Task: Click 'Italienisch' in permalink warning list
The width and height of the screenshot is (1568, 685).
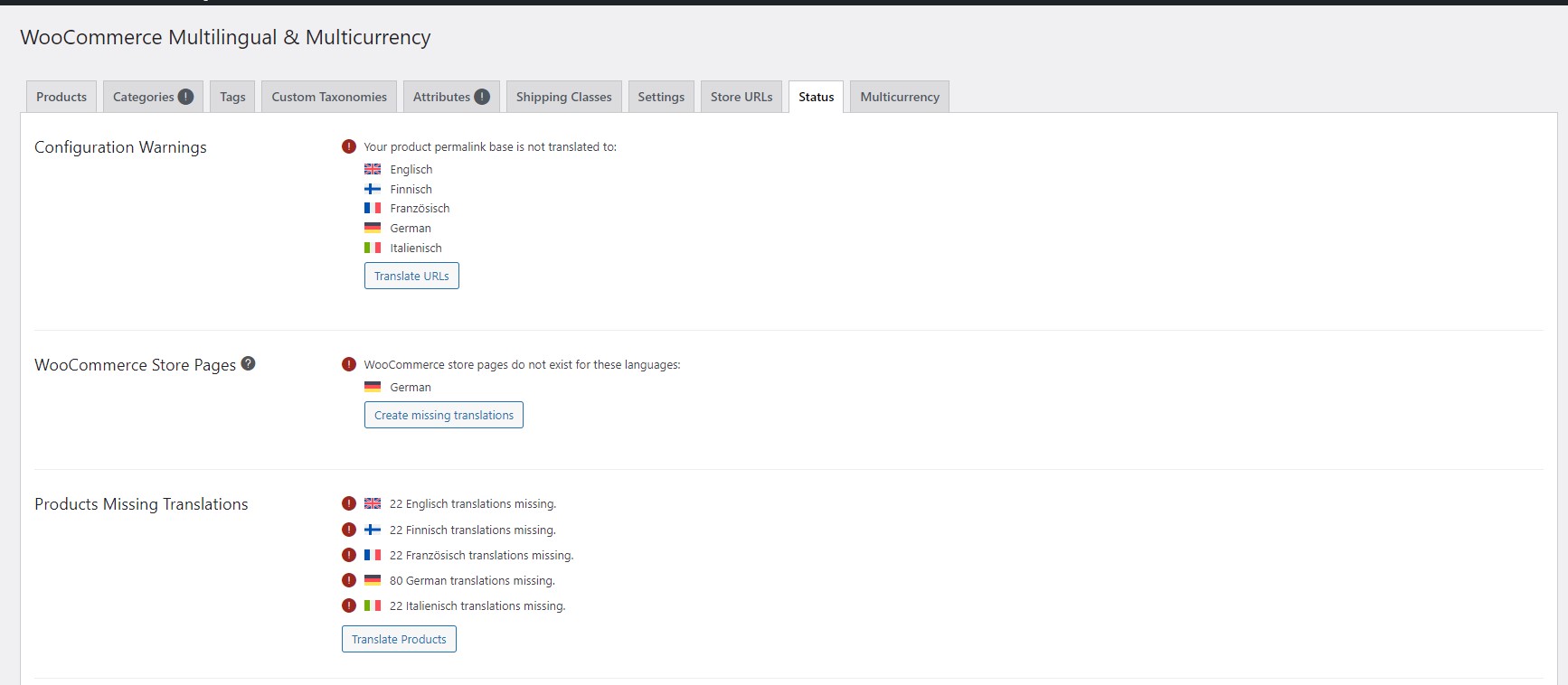Action: (416, 249)
